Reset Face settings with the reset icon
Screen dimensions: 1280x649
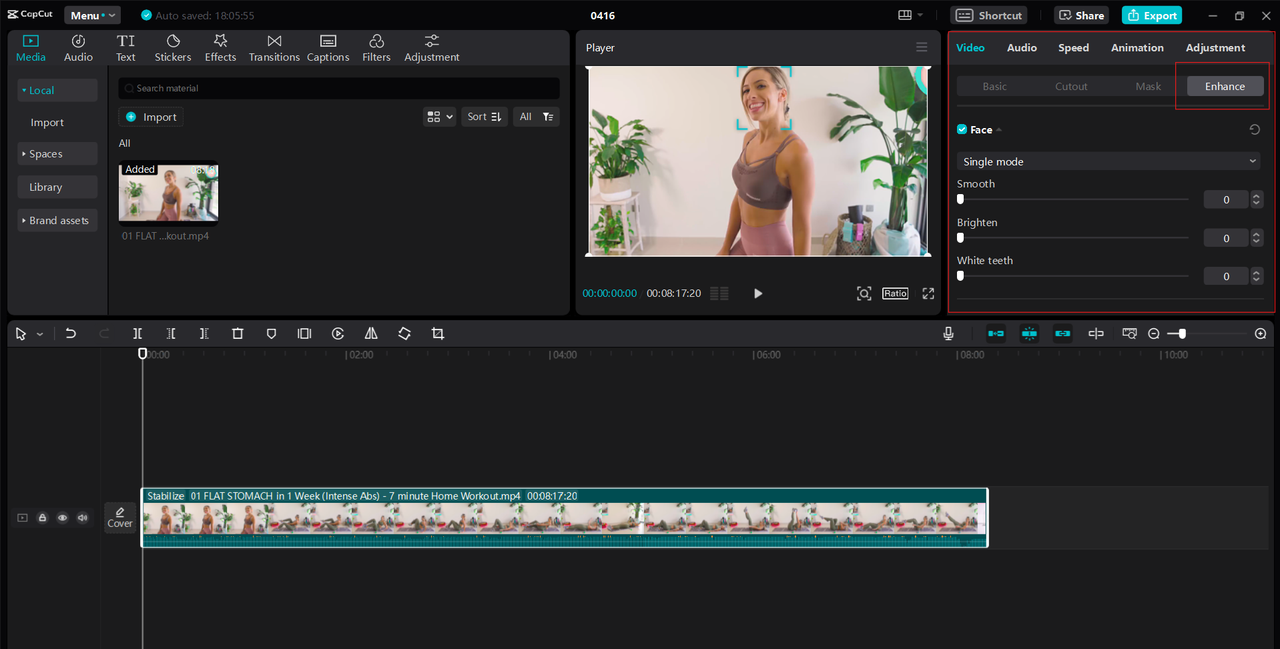(x=1255, y=130)
